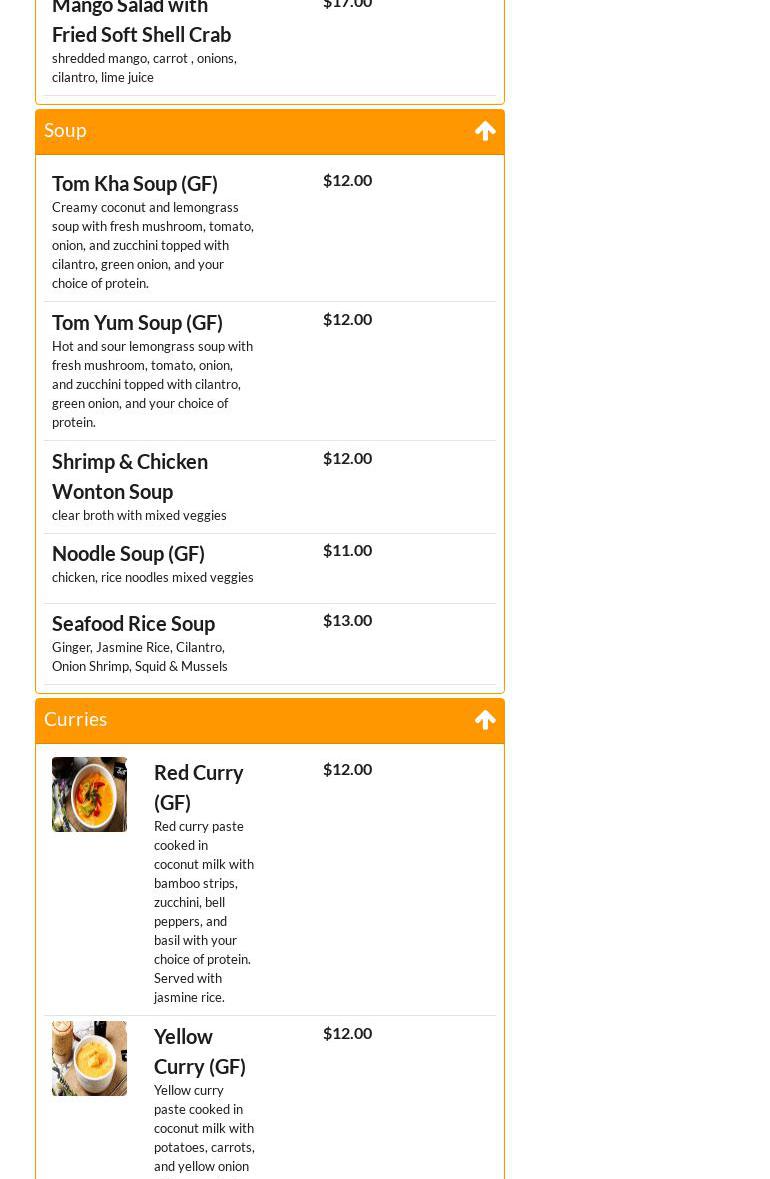The height and width of the screenshot is (1179, 770).
Task: Choose the Seafood Rice Soup item
Action: click(133, 623)
